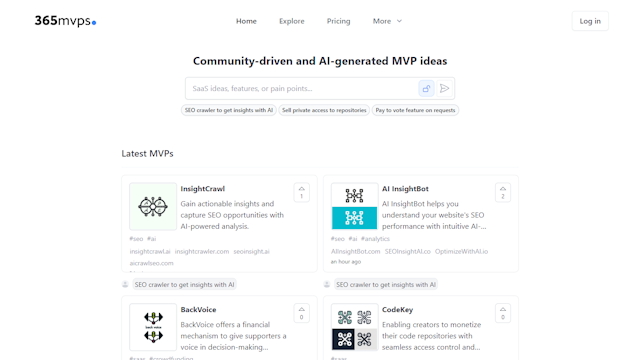Click the #seo tag on InsightCrawl
Screen dimensions: 640x360
coord(136,239)
